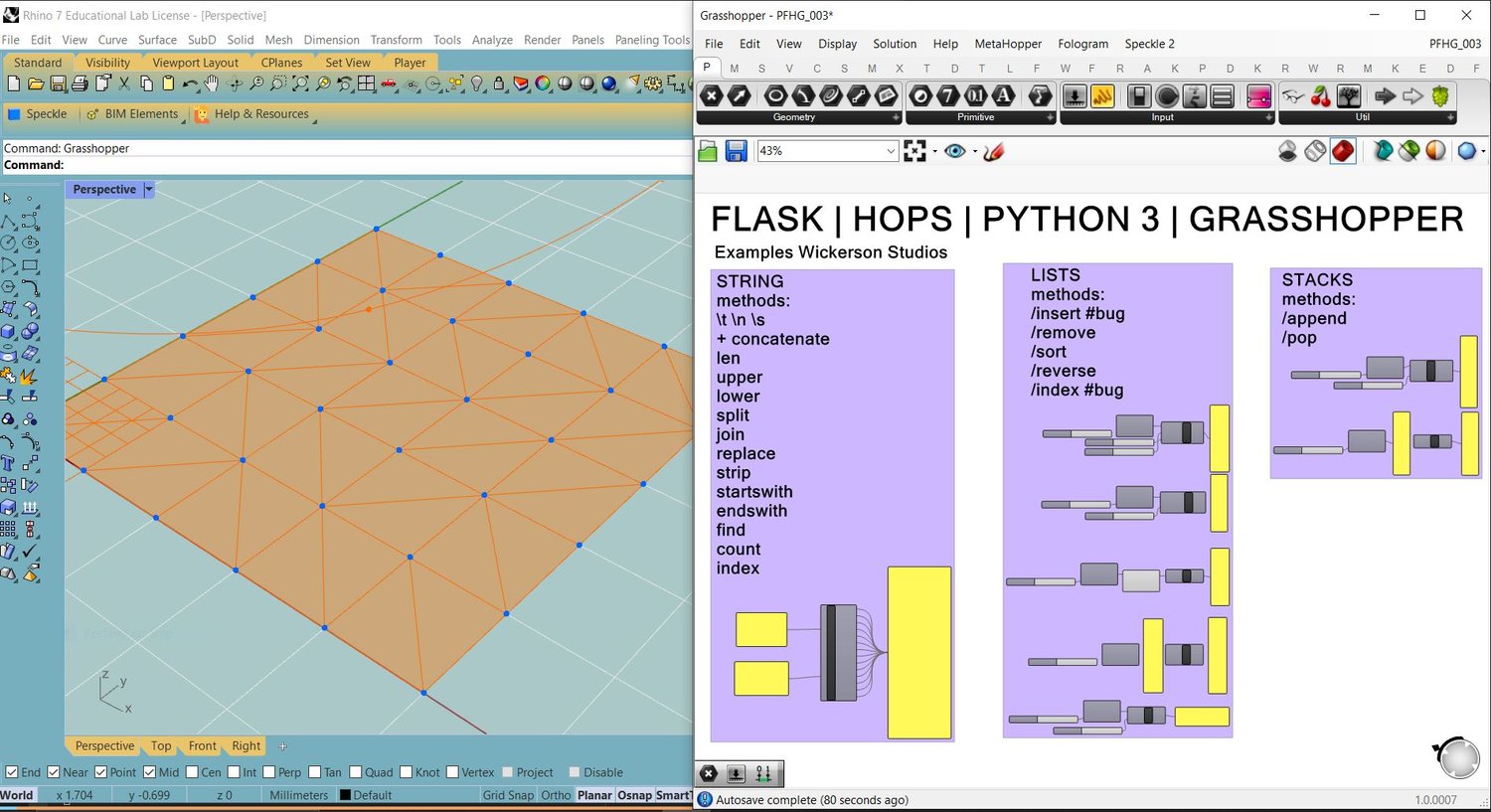The image size is (1491, 812).
Task: Toggle Grid Snap in the status bar
Action: 508,795
